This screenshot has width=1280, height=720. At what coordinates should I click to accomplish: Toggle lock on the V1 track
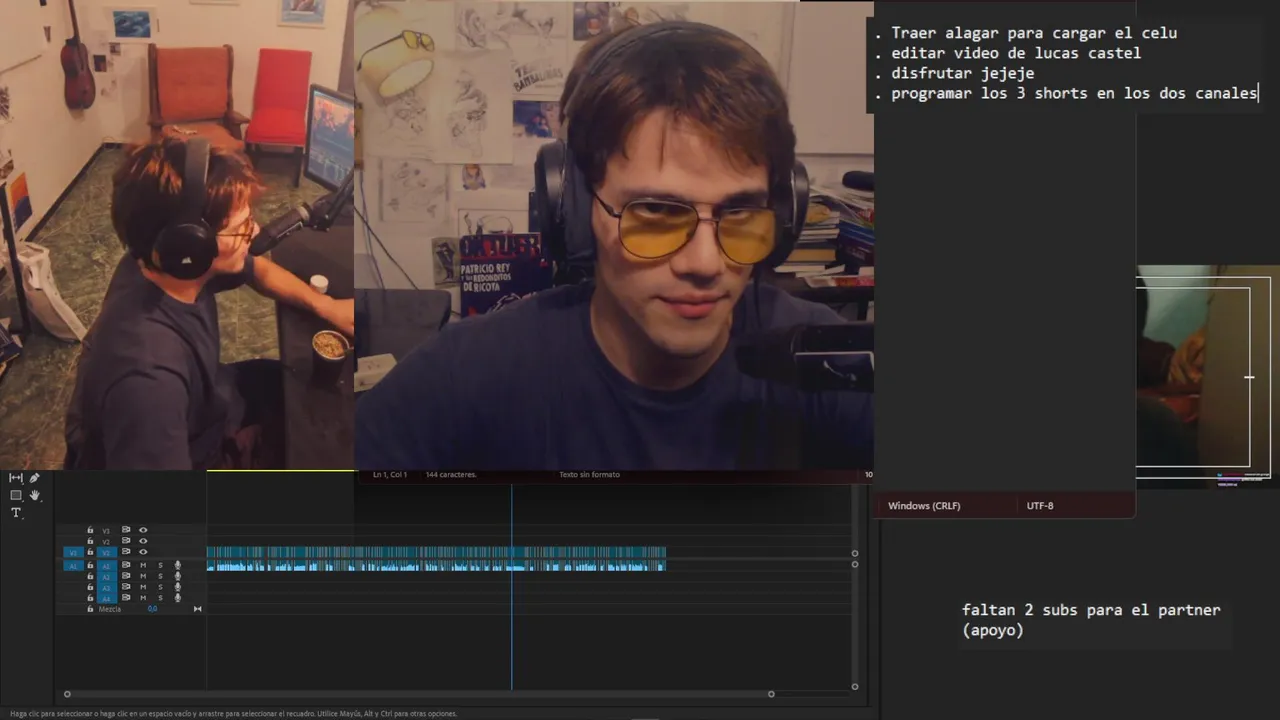[90, 552]
